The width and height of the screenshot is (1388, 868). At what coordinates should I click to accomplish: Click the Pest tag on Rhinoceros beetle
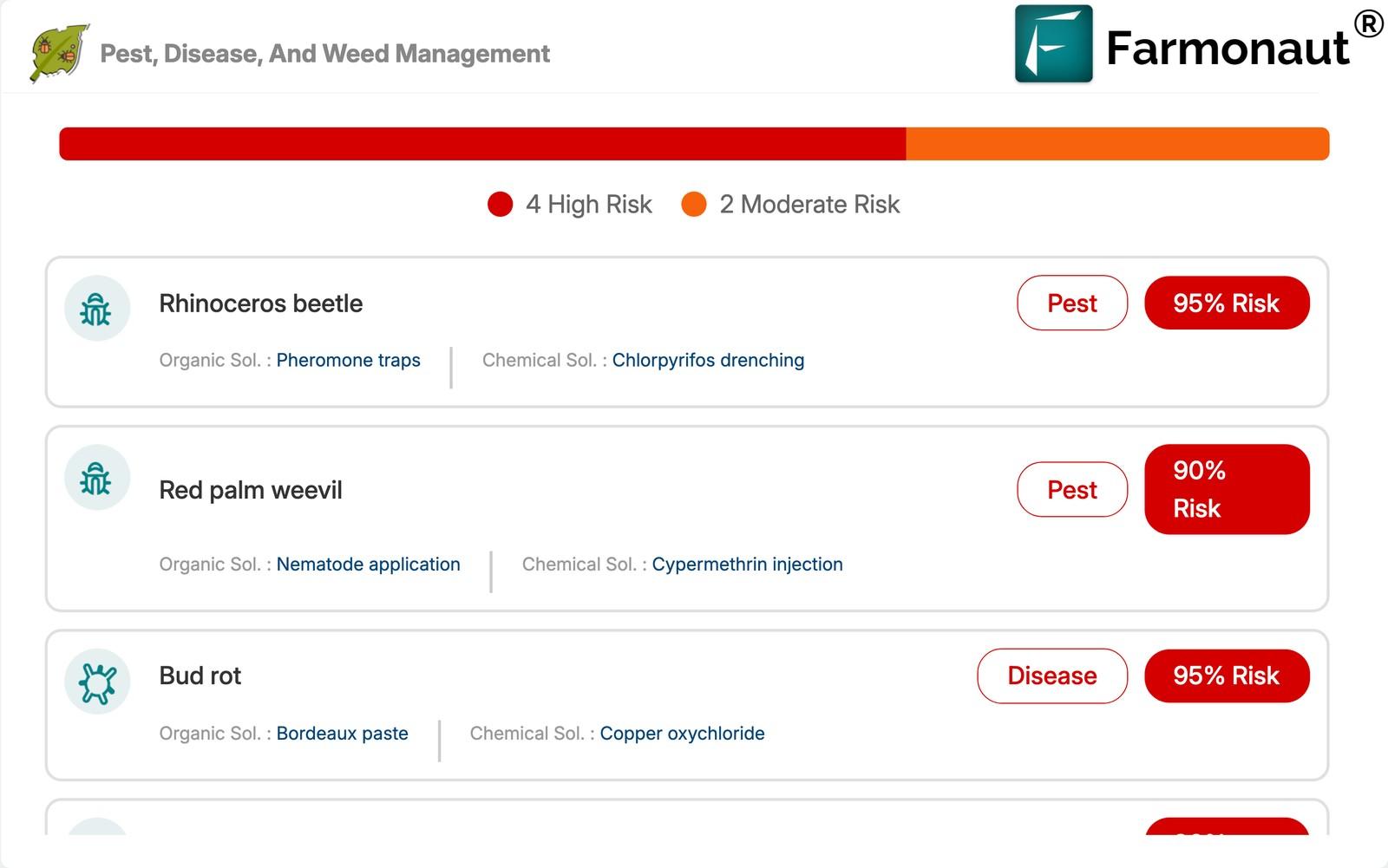1072,303
